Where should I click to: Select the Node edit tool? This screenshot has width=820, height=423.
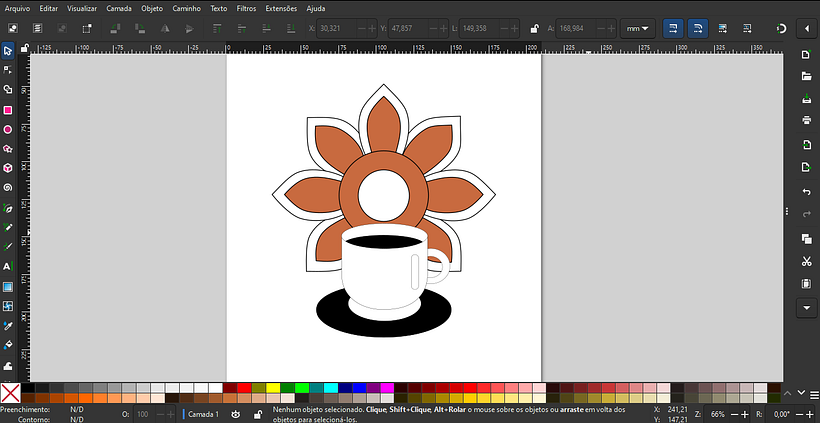pos(8,70)
